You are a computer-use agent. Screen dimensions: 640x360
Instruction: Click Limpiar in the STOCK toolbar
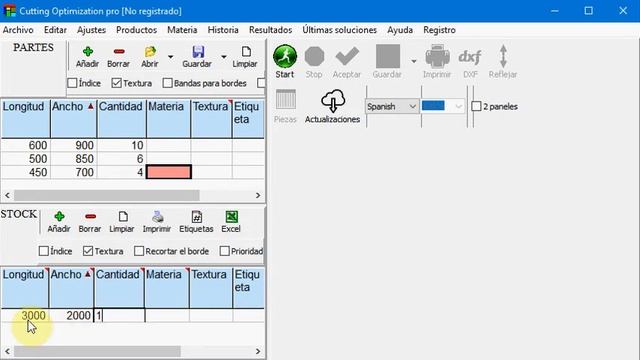[122, 222]
